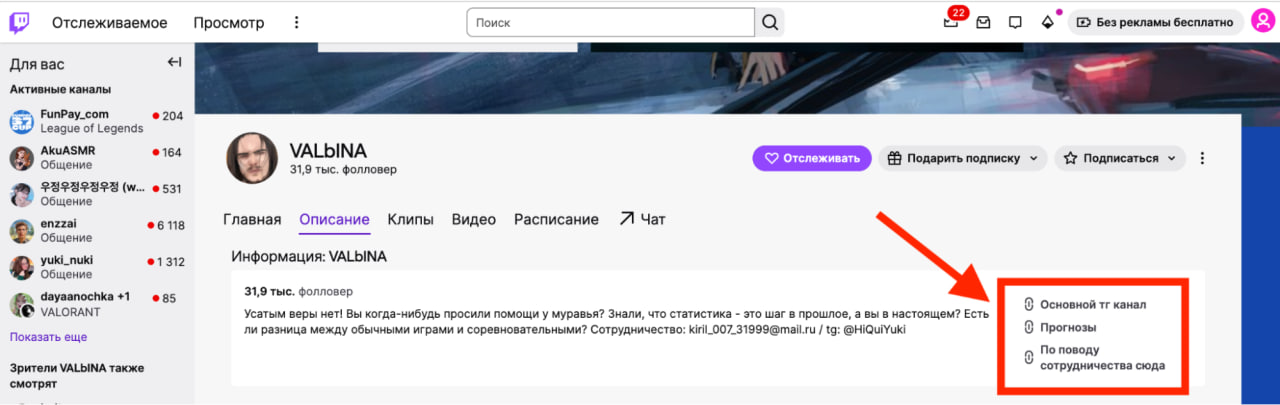Open the user profile avatar menu
1280x405 pixels.
(x=1262, y=21)
